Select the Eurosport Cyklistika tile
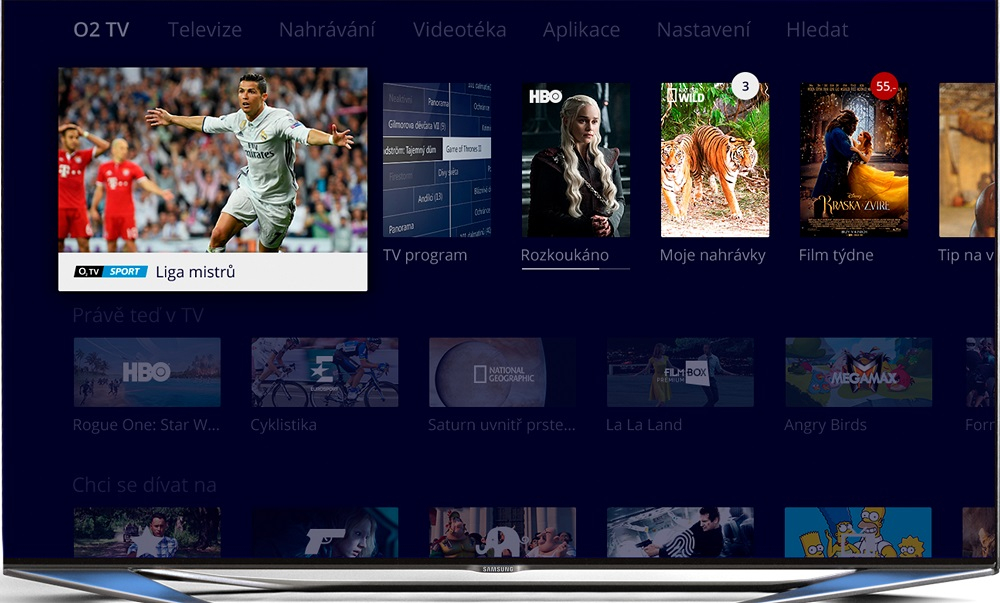 [x=325, y=372]
